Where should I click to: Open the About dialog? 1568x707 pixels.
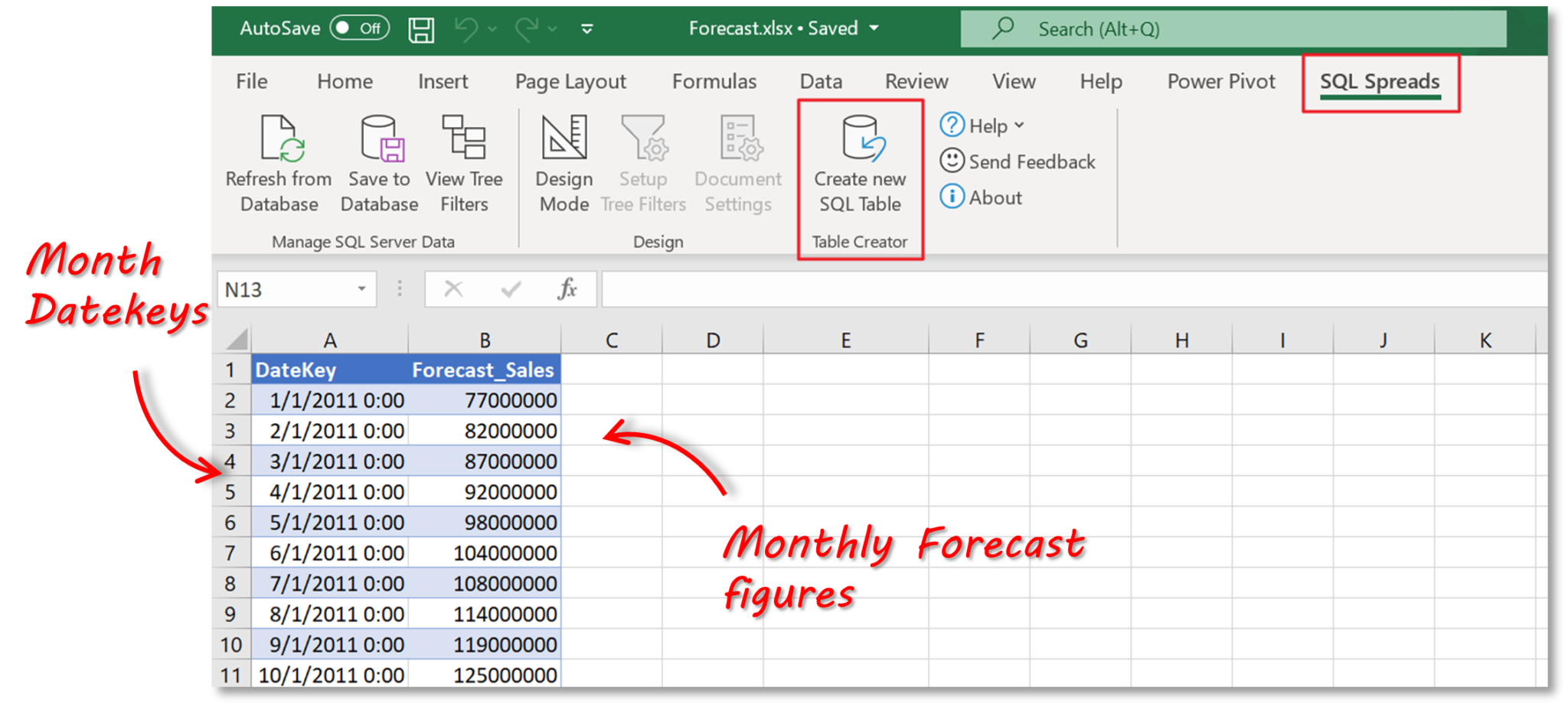click(951, 197)
